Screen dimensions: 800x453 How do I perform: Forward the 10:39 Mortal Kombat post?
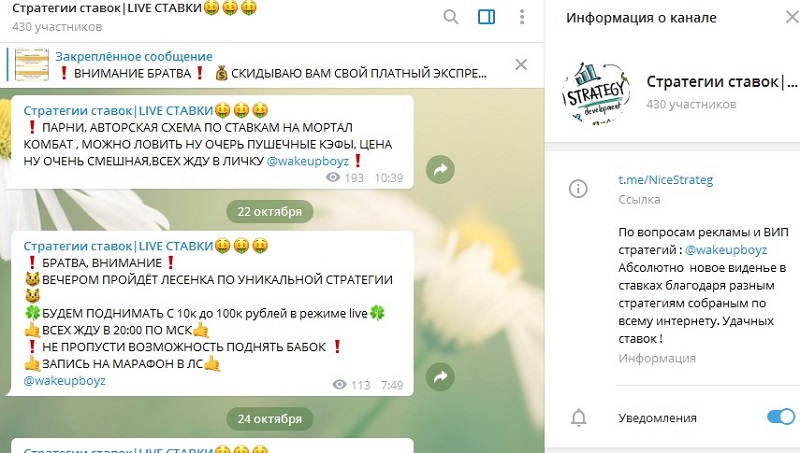440,169
